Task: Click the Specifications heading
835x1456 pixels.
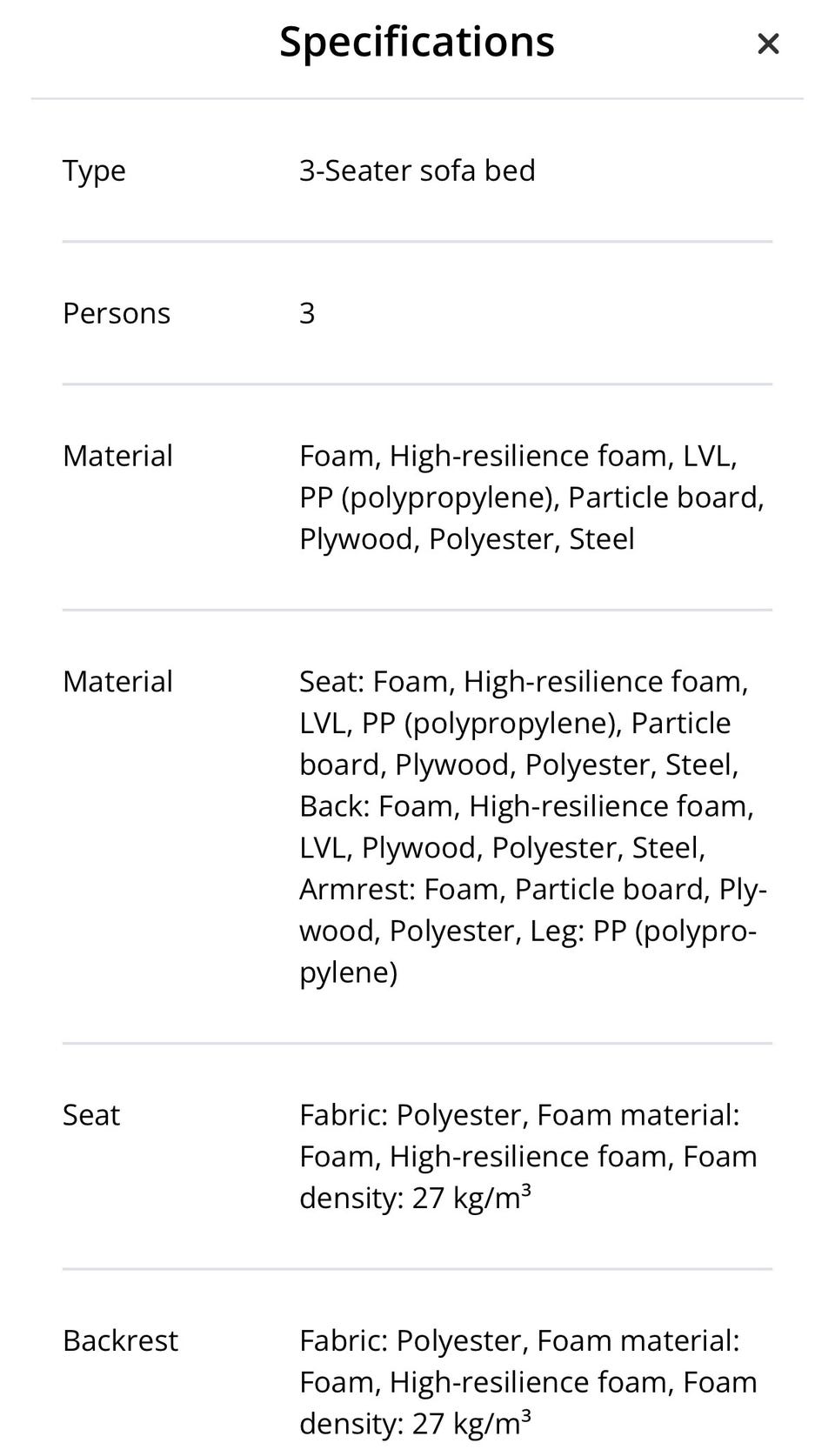Action: coord(417,42)
